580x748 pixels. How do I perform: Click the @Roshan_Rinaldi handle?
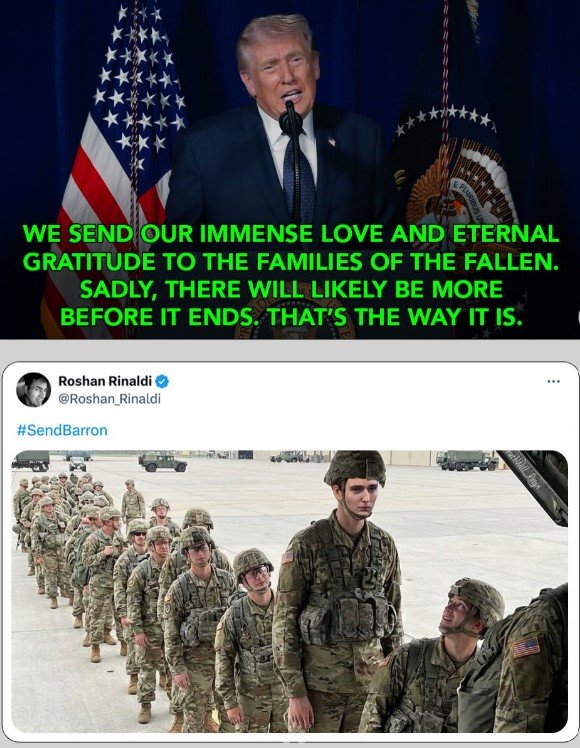pyautogui.click(x=109, y=399)
